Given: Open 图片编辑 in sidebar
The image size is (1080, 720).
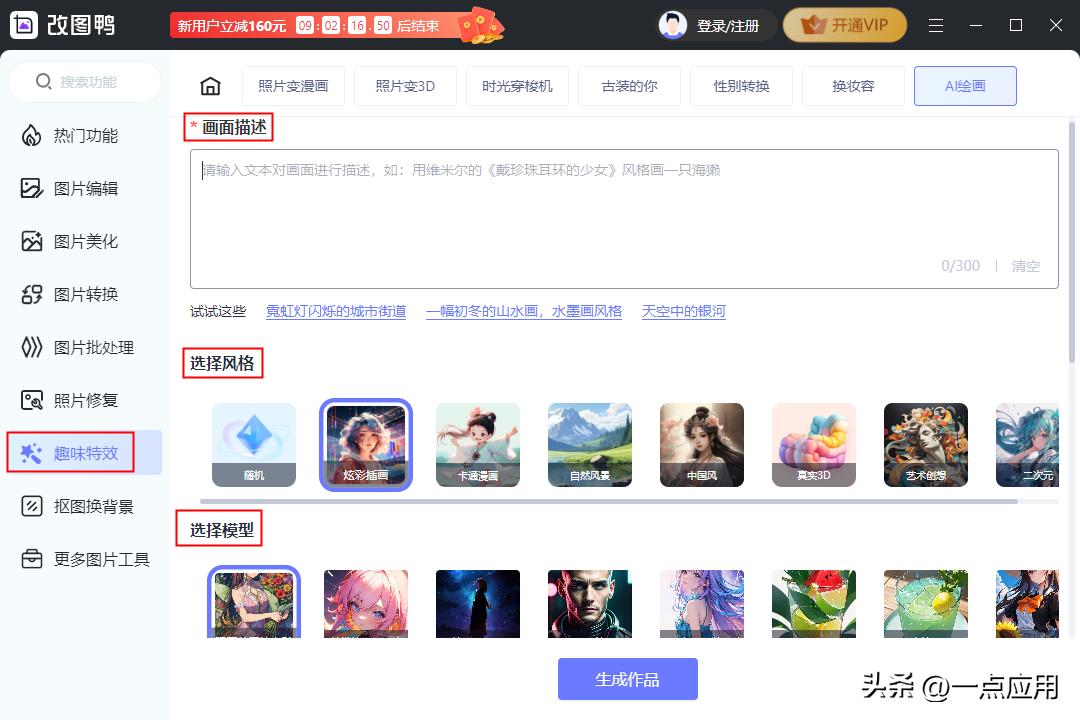Looking at the screenshot, I should pyautogui.click(x=85, y=188).
